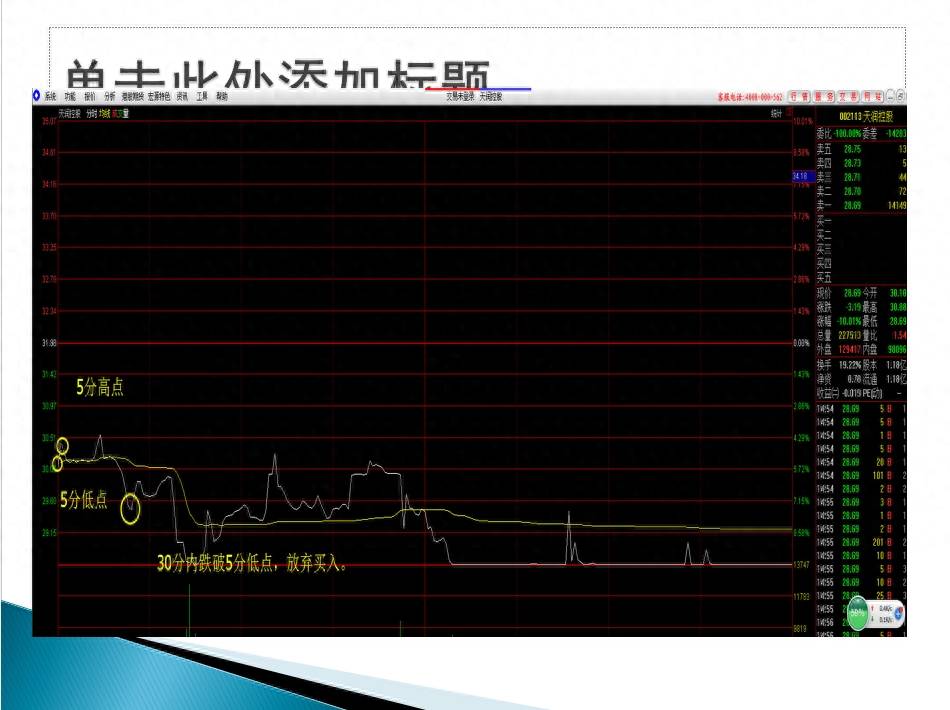The height and width of the screenshot is (710, 950).
Task: Click the 卖二 price 28.70
Action: point(852,191)
